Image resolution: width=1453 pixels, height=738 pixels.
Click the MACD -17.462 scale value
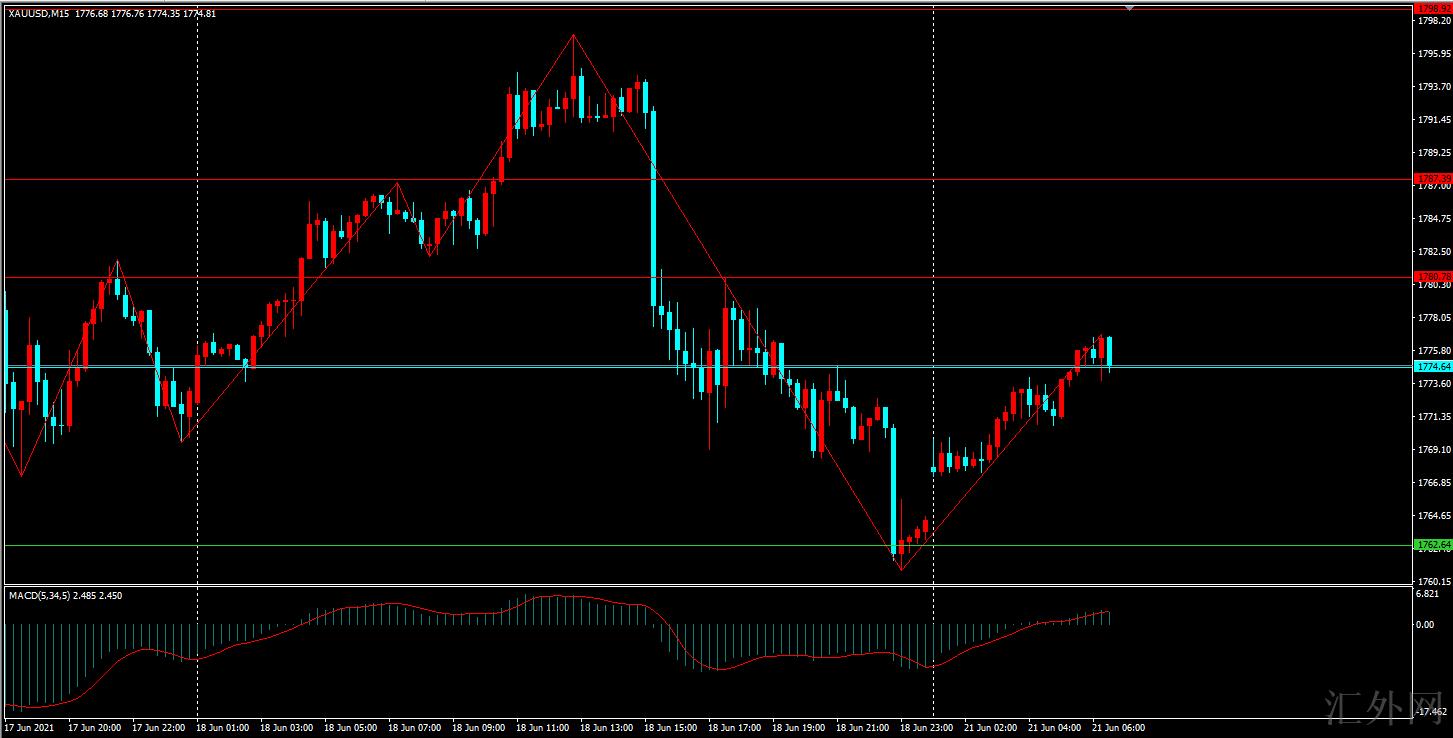(1429, 714)
